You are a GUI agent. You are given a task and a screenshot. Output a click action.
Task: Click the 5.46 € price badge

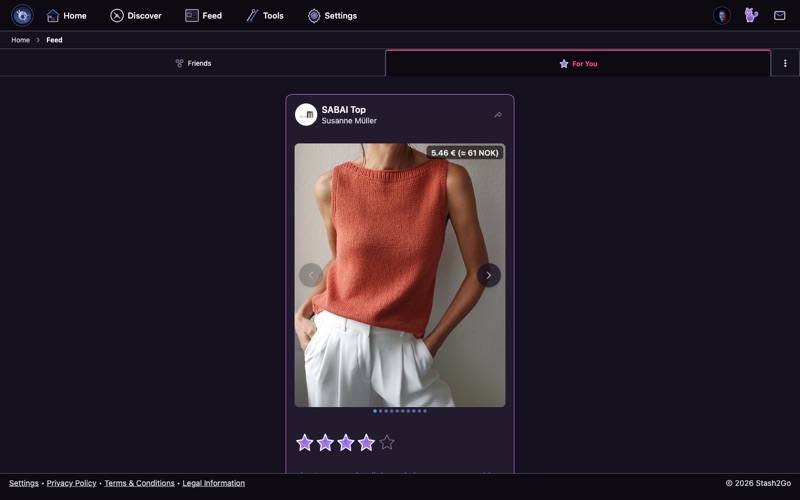[465, 153]
